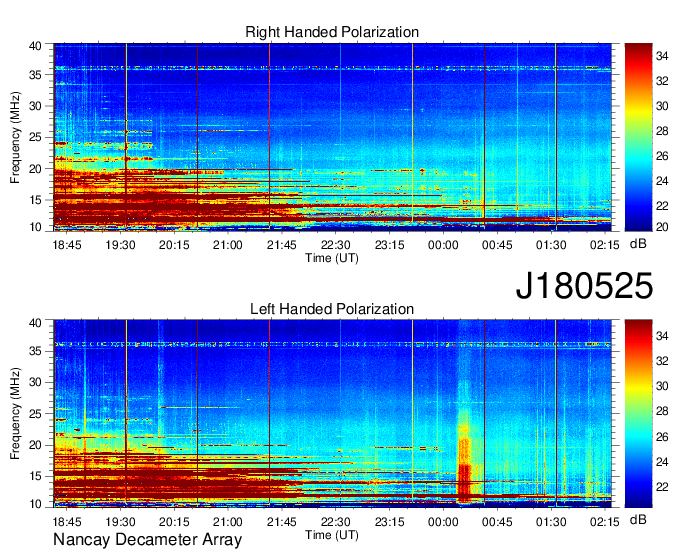Click 22:30 tick under Right Handed plot

pos(335,245)
